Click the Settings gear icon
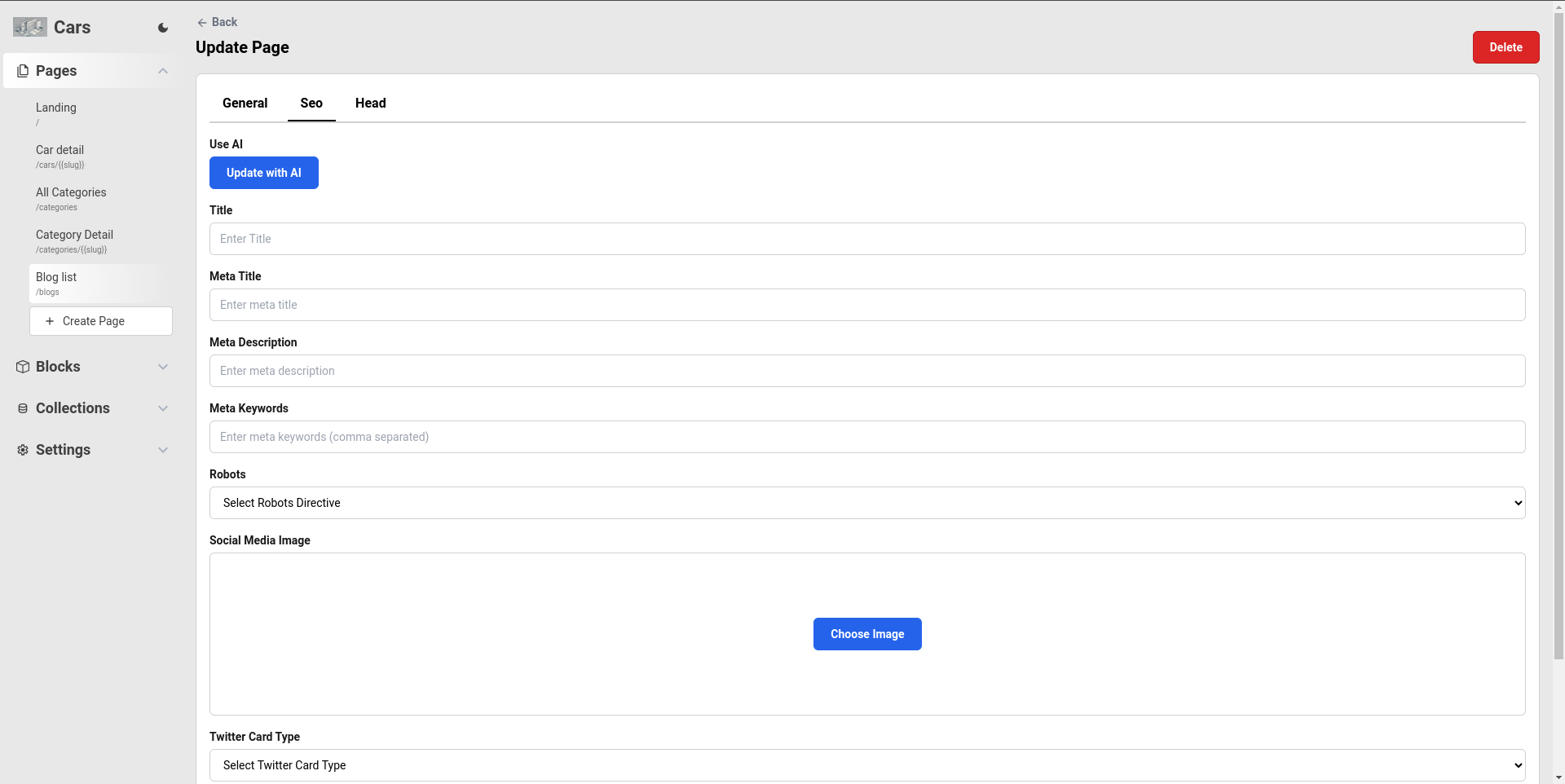This screenshot has height=784, width=1565. tap(23, 450)
